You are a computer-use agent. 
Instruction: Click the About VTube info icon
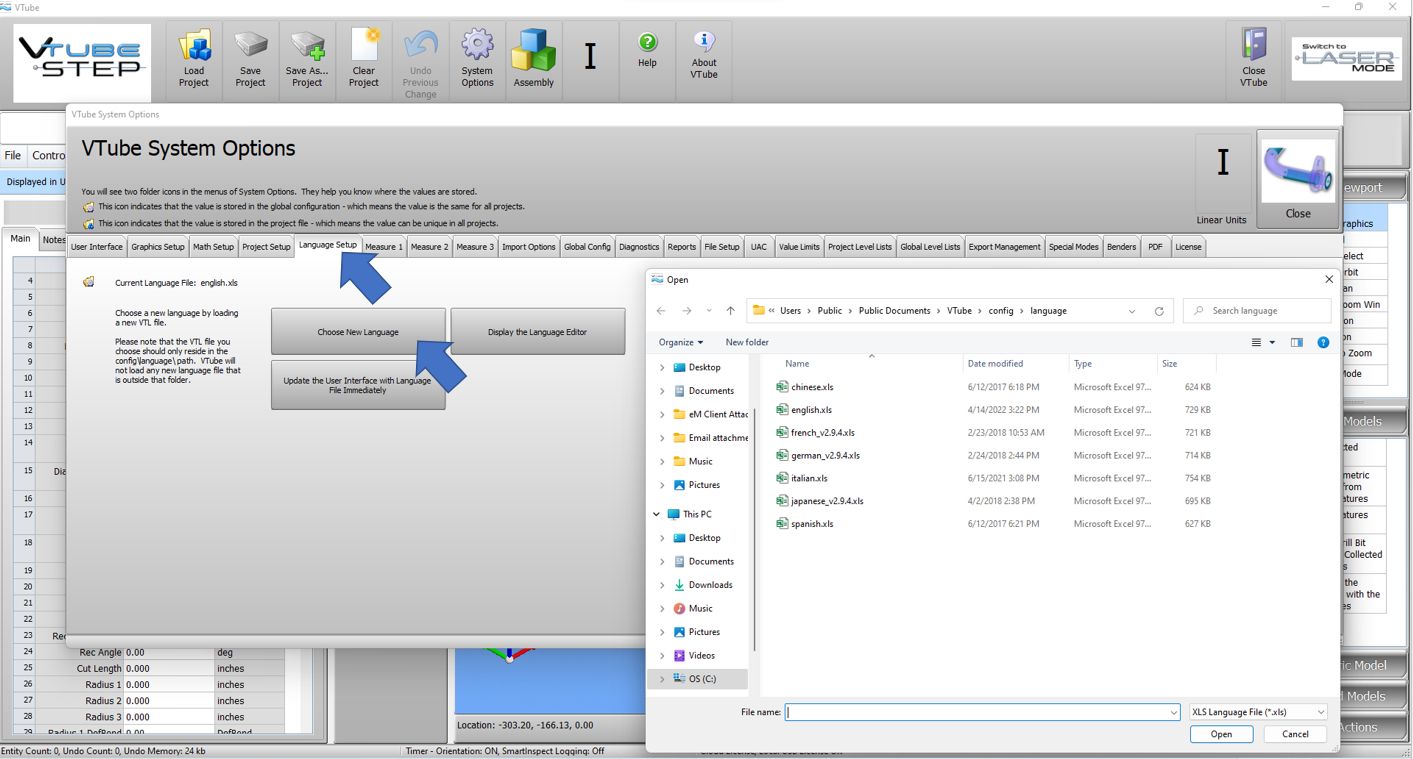coord(704,55)
